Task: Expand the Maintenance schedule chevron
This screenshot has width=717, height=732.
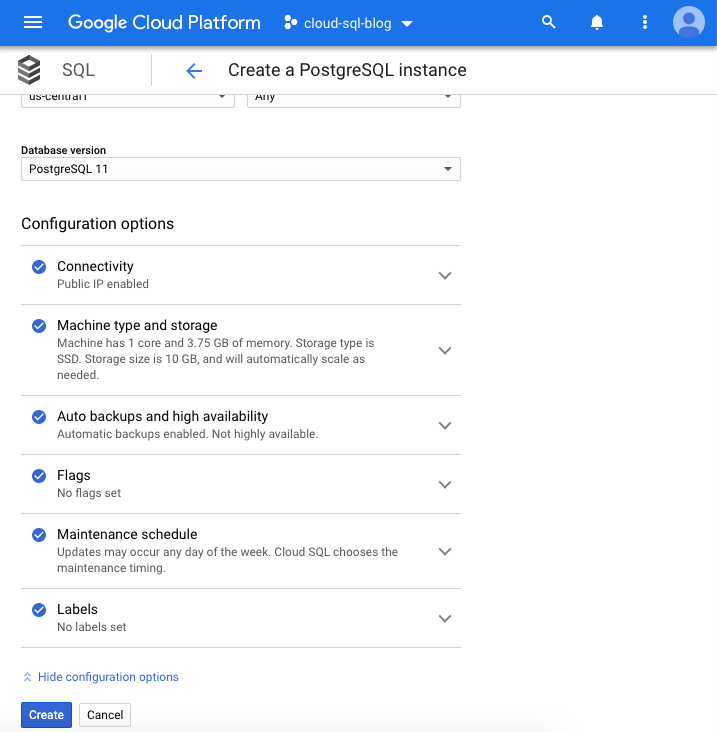Action: pos(445,551)
